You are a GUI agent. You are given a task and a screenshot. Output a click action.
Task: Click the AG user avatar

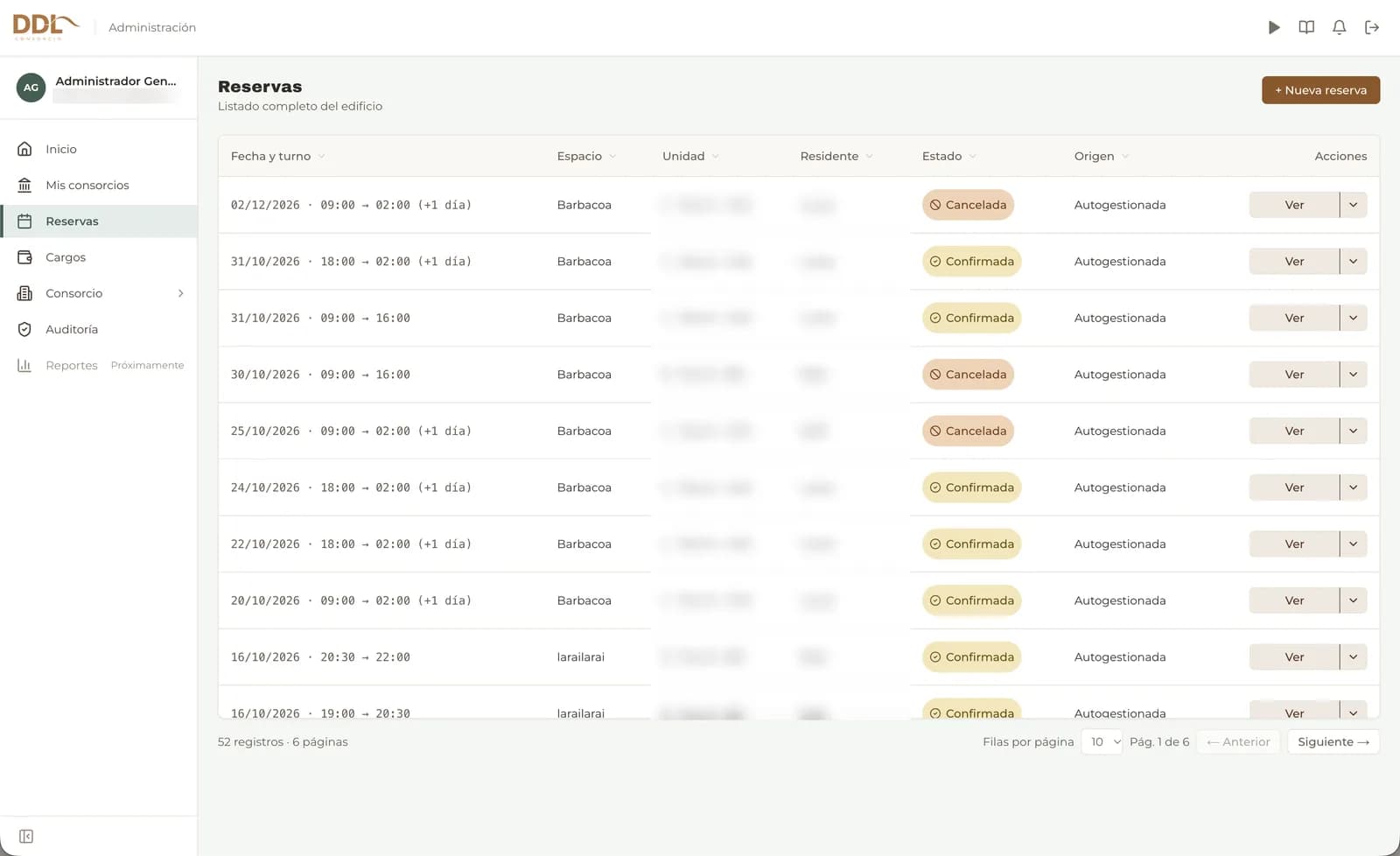pyautogui.click(x=31, y=88)
